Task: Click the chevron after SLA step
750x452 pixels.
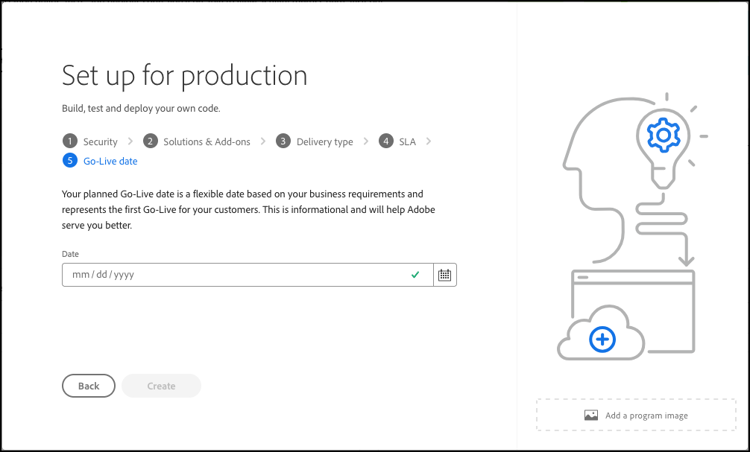Action: 428,141
